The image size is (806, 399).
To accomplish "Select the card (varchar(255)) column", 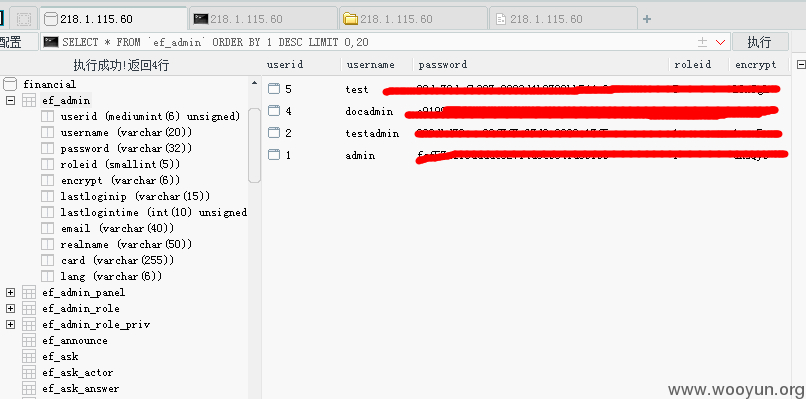I will pos(117,260).
